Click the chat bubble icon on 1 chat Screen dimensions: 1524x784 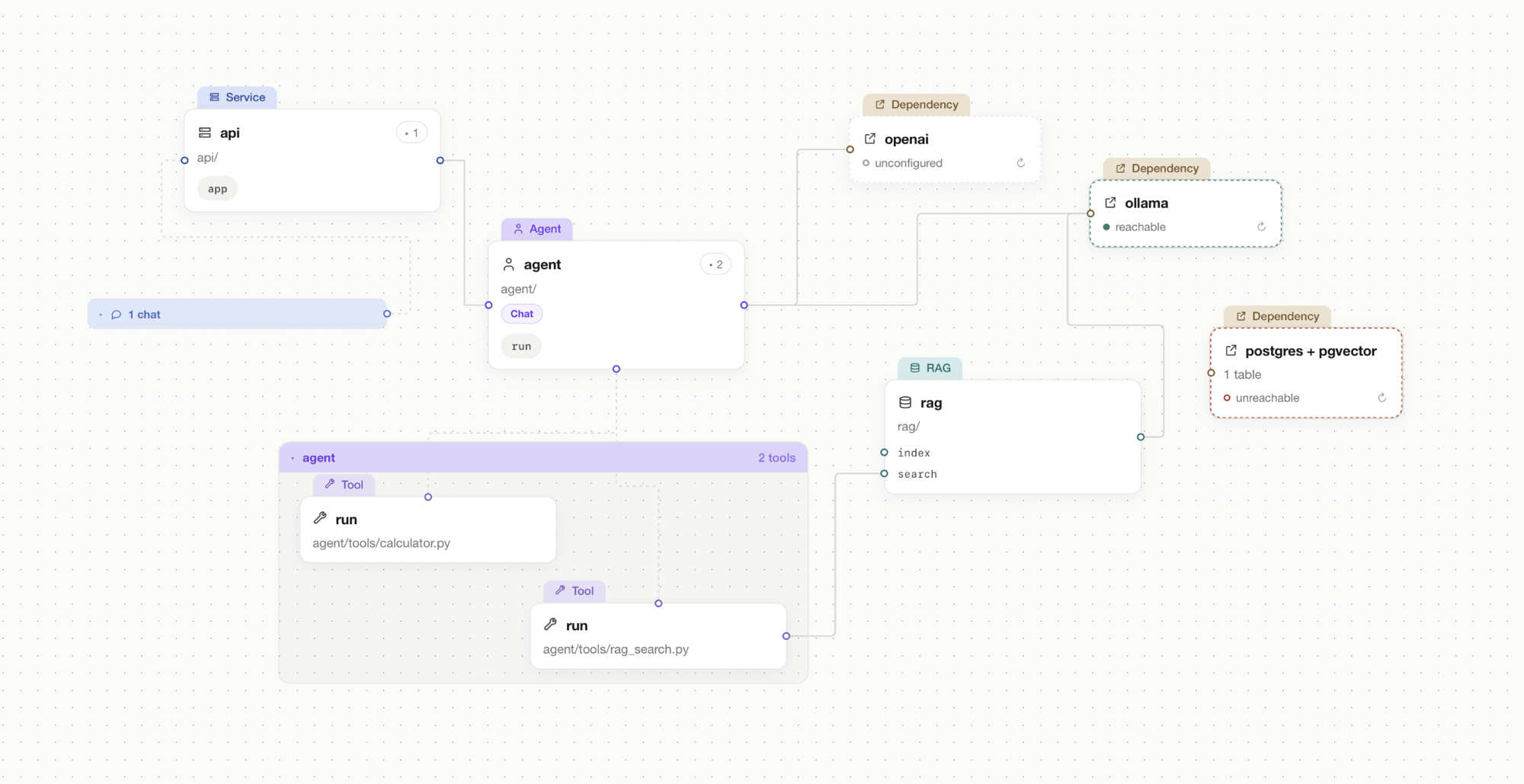pyautogui.click(x=116, y=315)
